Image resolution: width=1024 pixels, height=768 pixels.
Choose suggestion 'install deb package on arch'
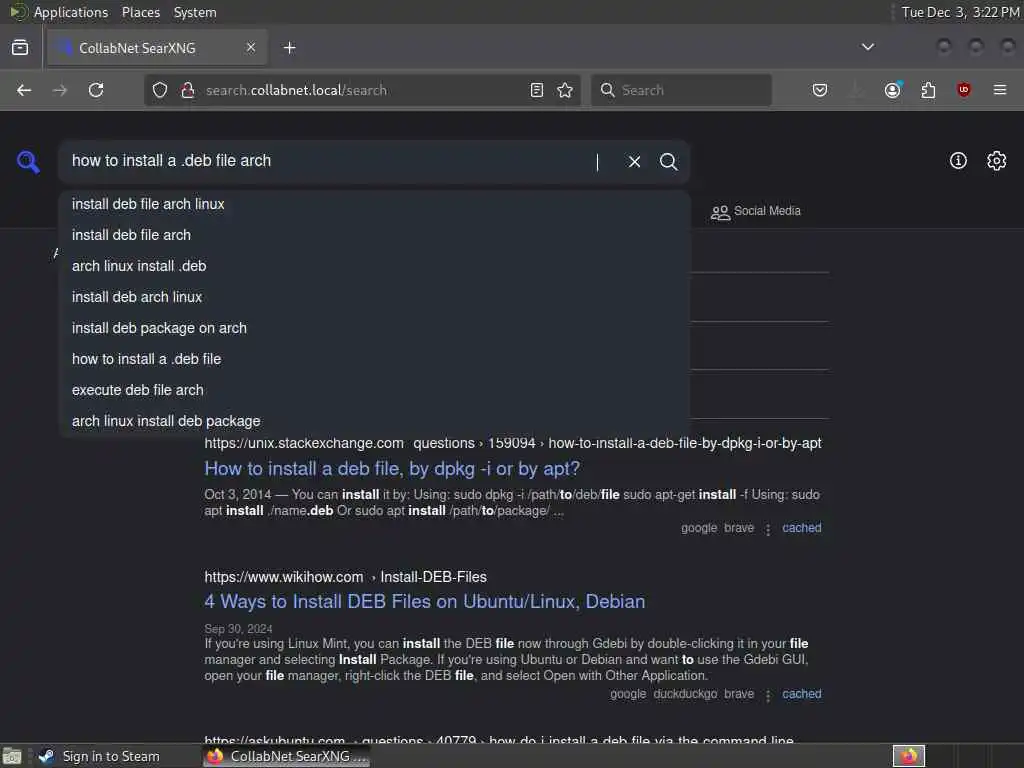pyautogui.click(x=374, y=328)
